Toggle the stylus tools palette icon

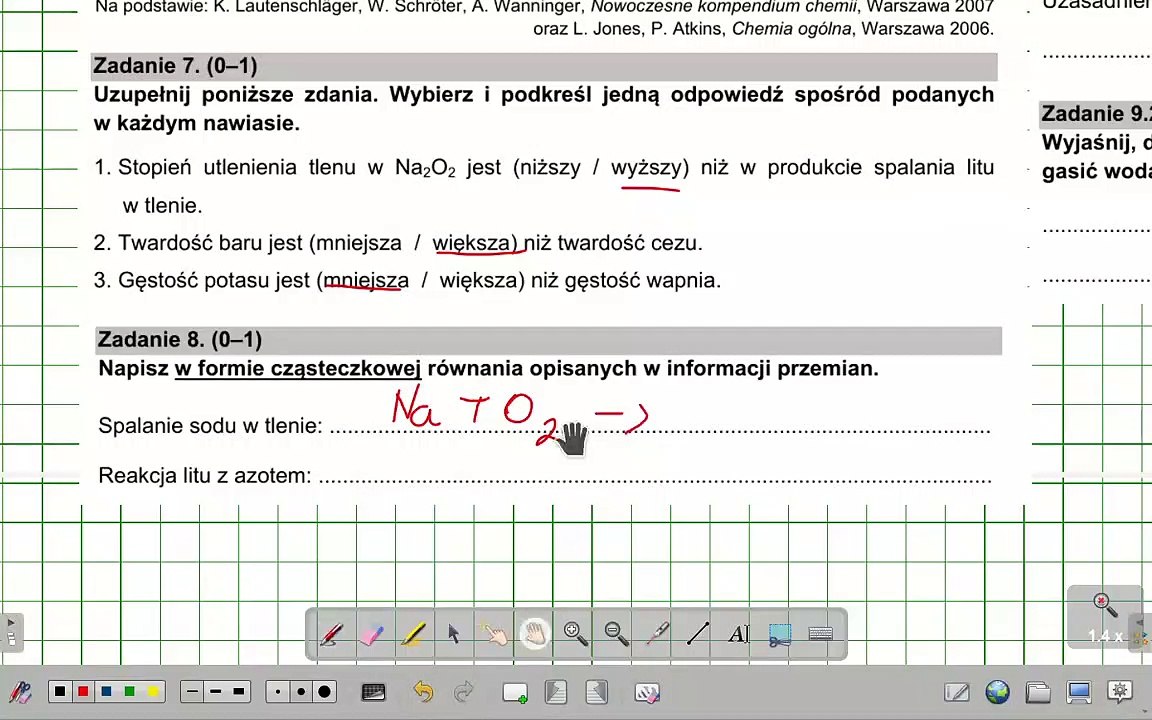(x=20, y=691)
